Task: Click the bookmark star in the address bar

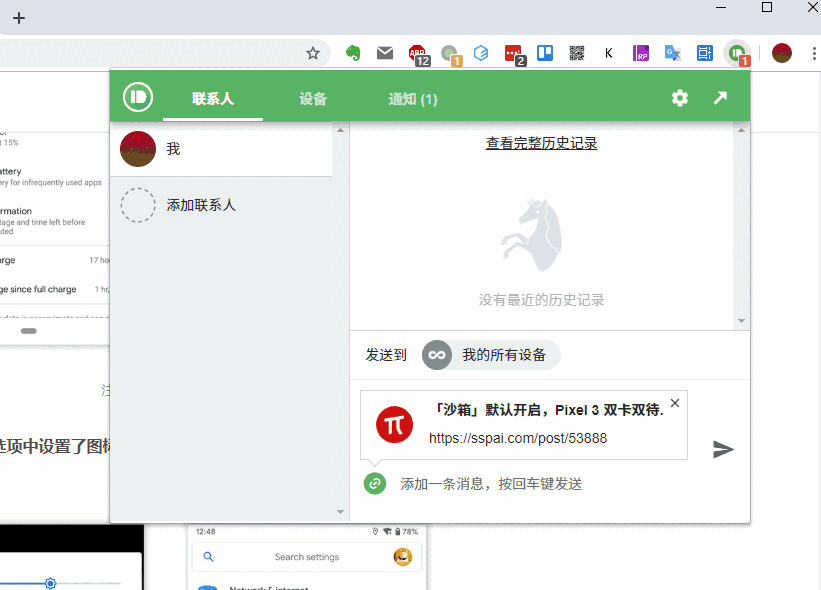Action: pyautogui.click(x=313, y=54)
